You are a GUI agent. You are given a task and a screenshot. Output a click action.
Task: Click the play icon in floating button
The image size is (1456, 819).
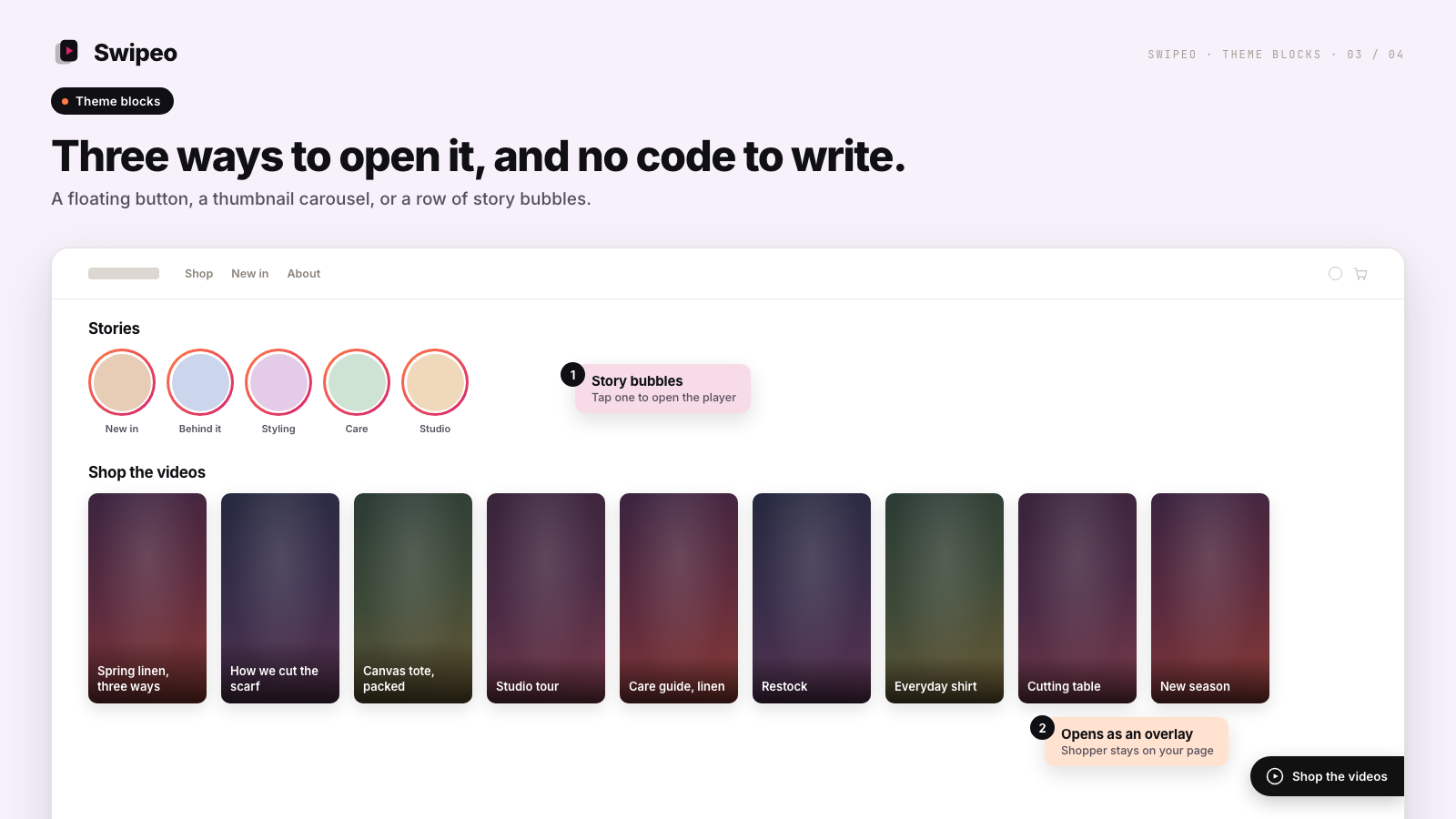(1275, 776)
